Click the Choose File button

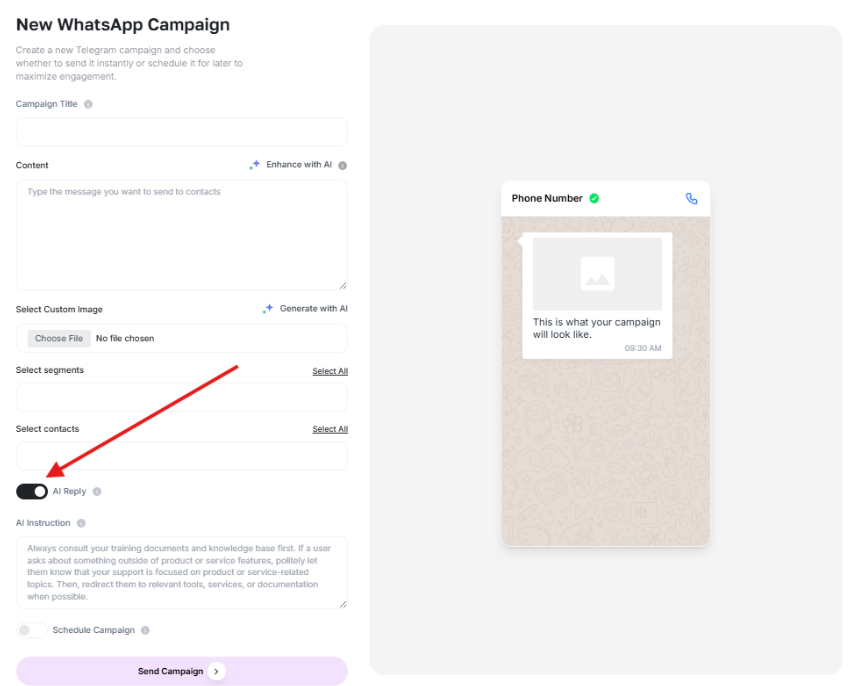[59, 338]
